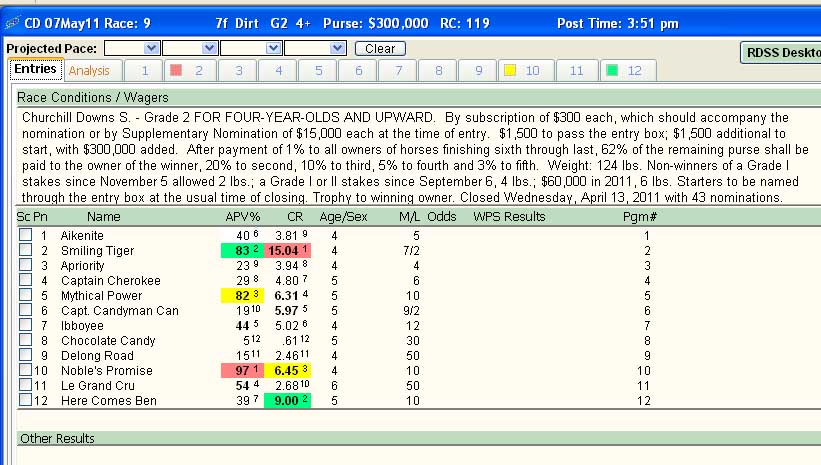The height and width of the screenshot is (465, 821).
Task: Select the horse name Capt. Candyman Can
Action: [x=120, y=311]
